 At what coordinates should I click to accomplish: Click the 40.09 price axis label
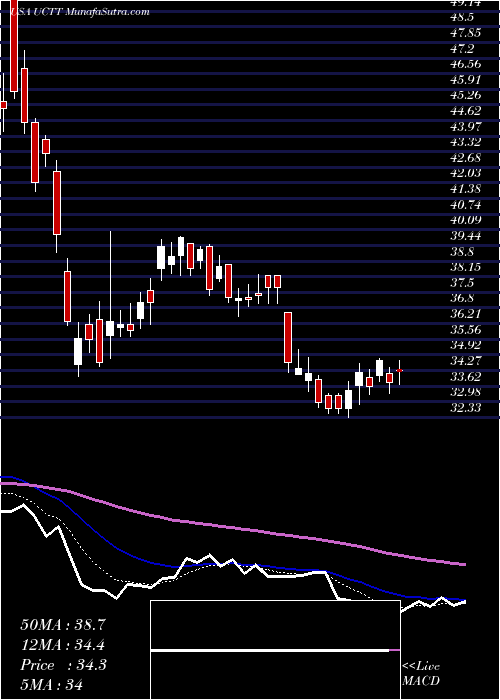point(466,221)
